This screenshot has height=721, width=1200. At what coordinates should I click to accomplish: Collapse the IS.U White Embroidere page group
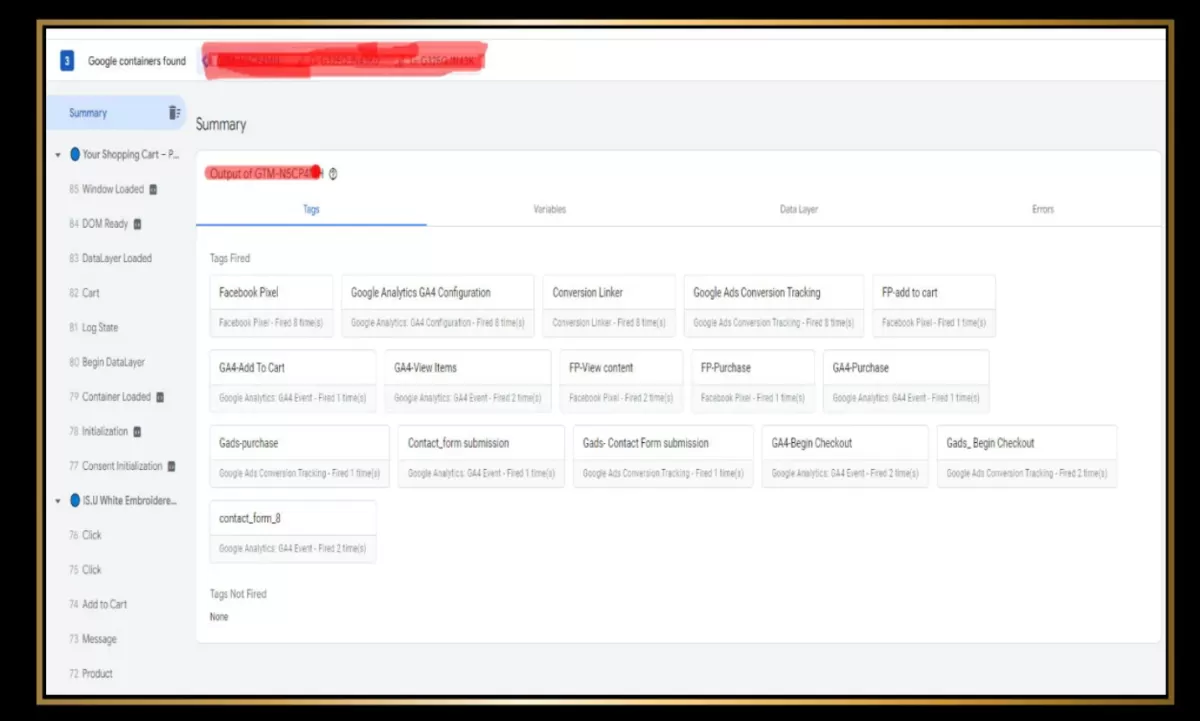pos(57,501)
